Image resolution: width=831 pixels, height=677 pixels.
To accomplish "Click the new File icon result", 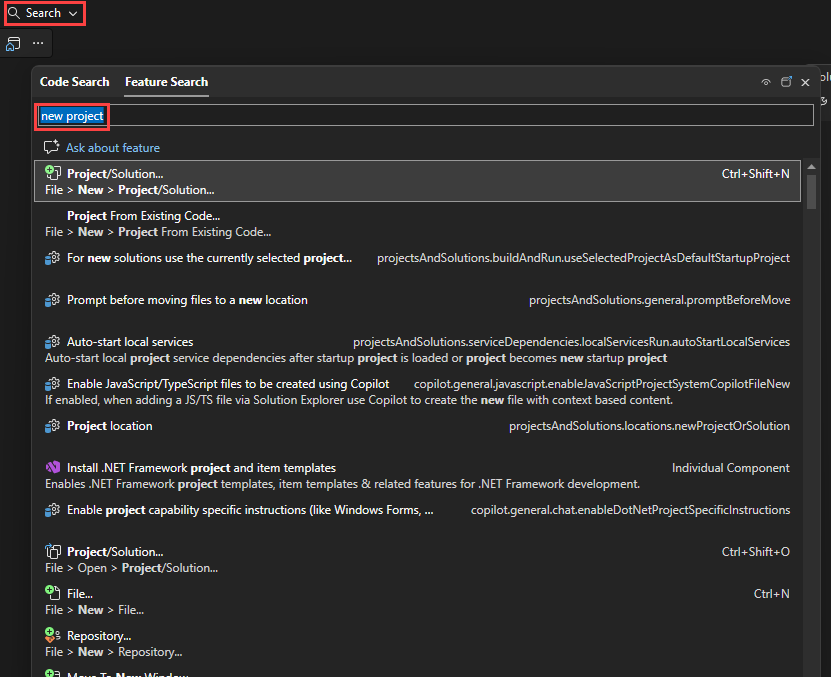I will click(51, 592).
